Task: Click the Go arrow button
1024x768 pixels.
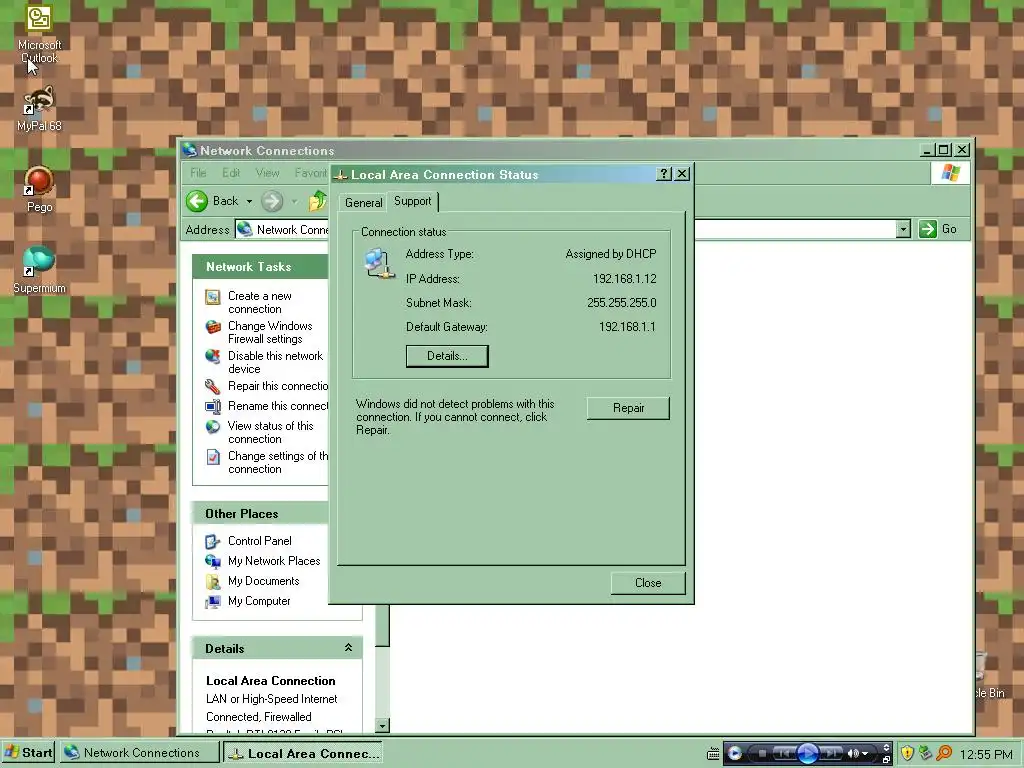Action: (927, 229)
